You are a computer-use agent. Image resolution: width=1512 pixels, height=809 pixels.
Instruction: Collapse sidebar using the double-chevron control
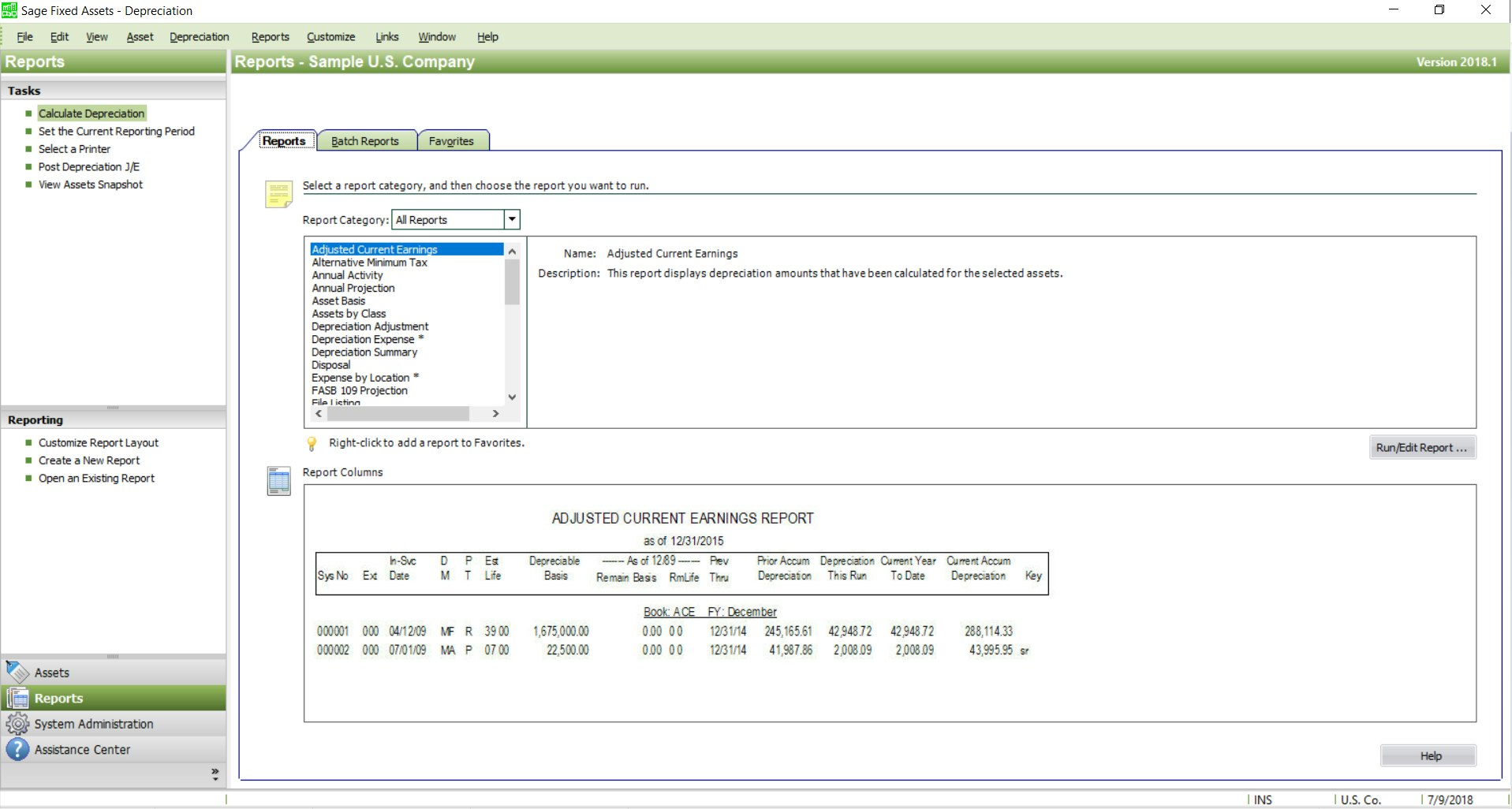click(x=214, y=772)
